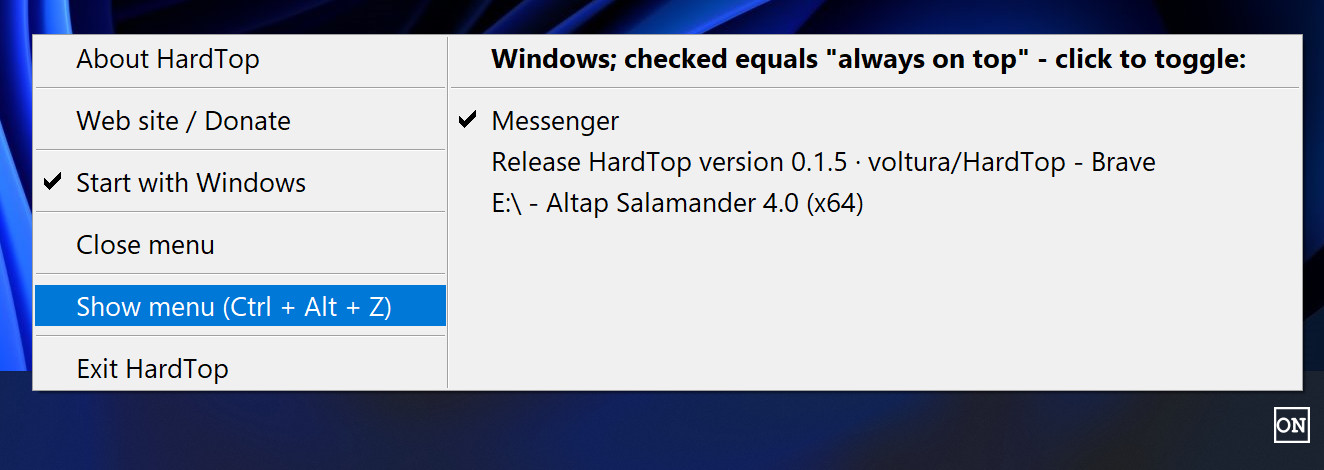
Task: Enable always on top for Altap Salamander
Action: 677,204
